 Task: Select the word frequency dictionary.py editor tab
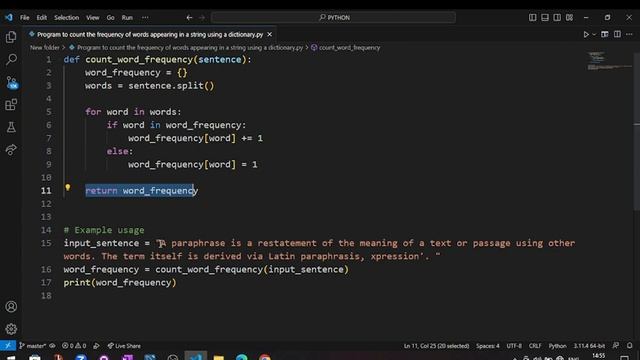coord(149,35)
